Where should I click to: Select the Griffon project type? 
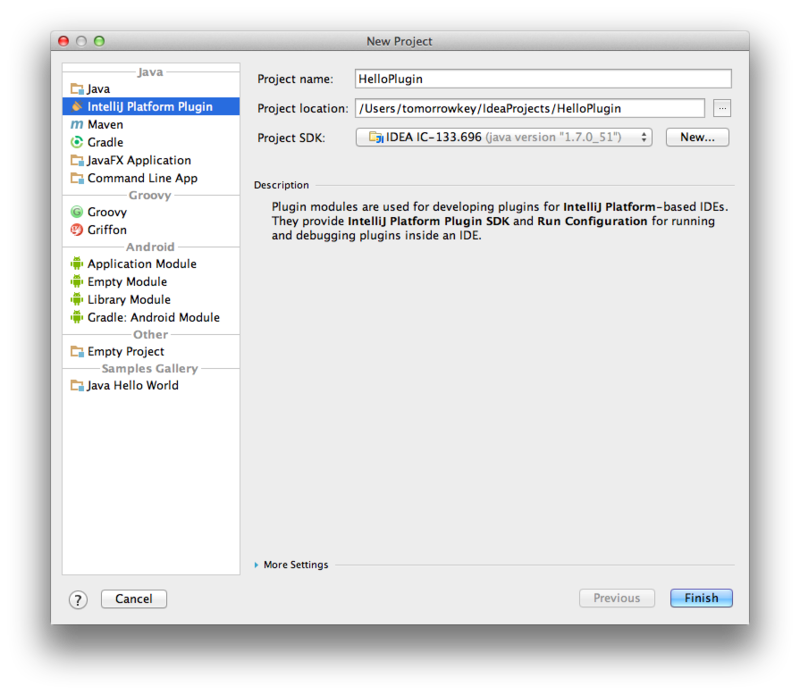pyautogui.click(x=151, y=230)
